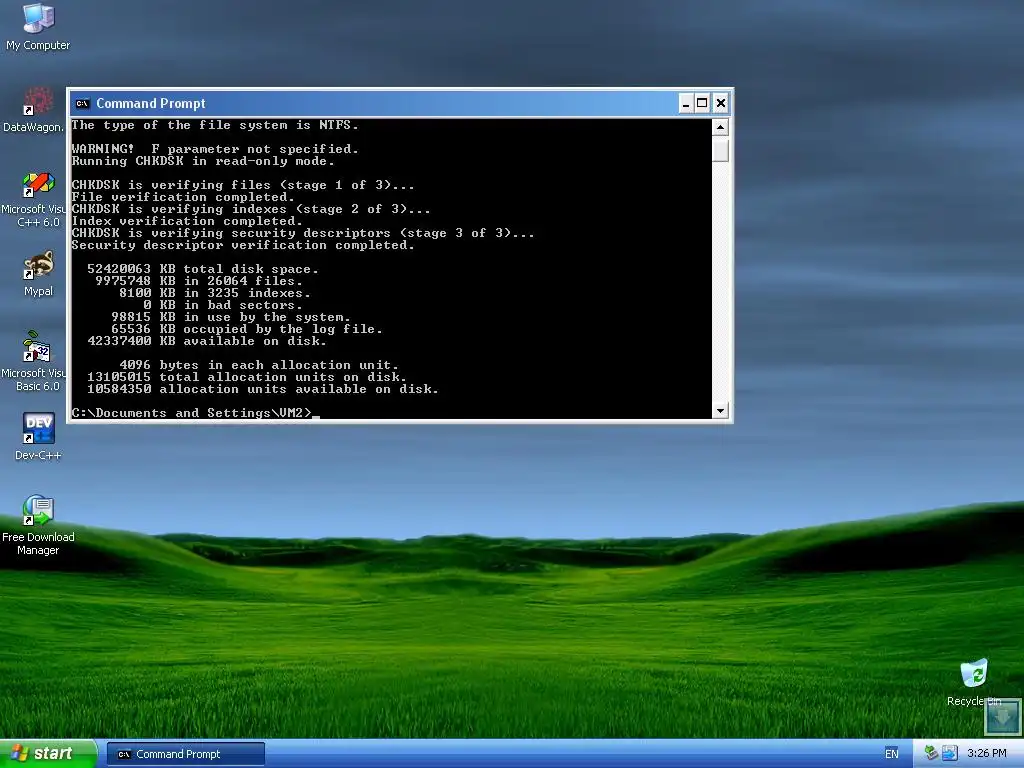Click the scroll up arrow in Command Prompt
The image size is (1024, 768).
click(720, 127)
